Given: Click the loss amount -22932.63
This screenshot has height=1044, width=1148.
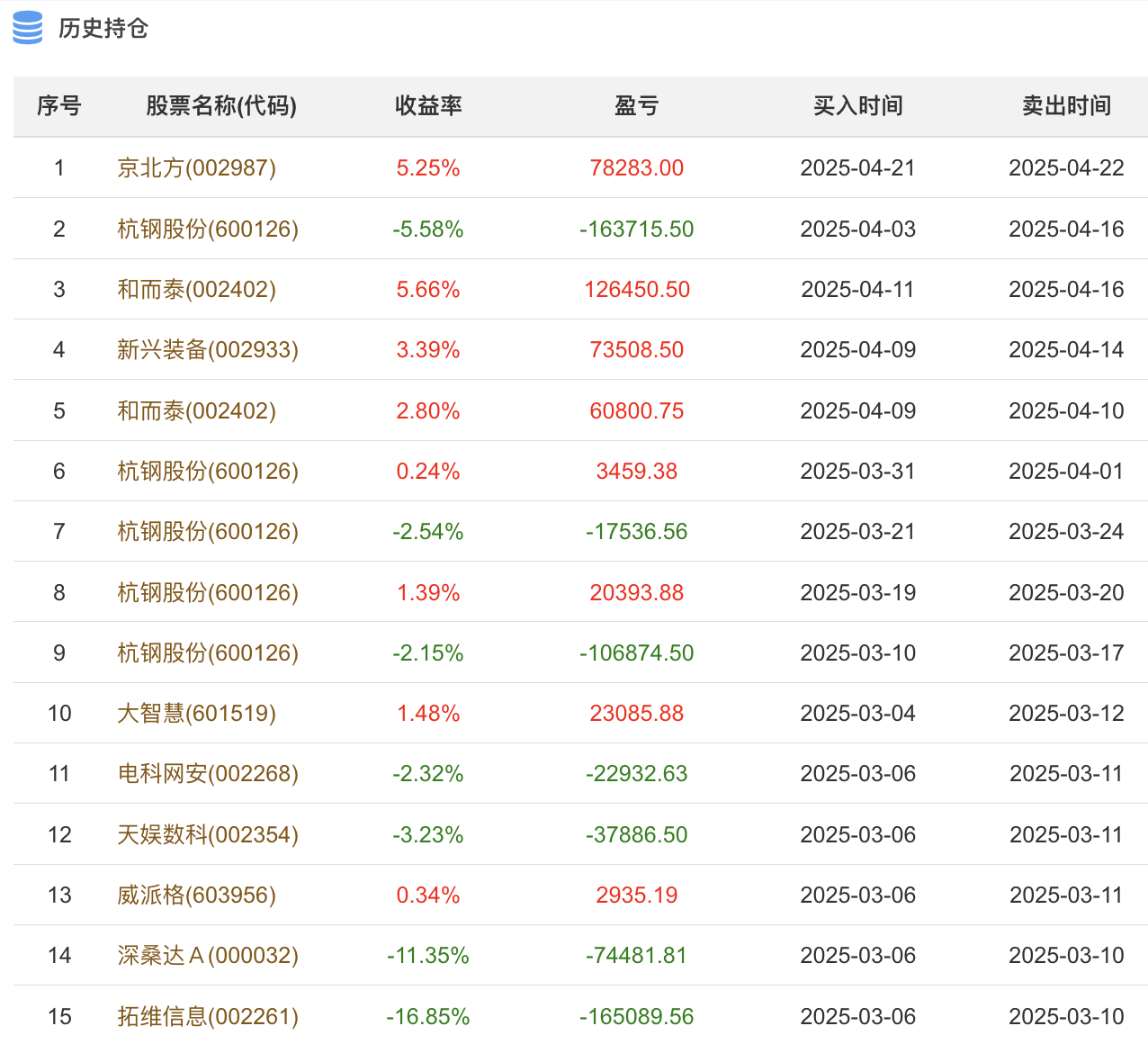Looking at the screenshot, I should [637, 773].
